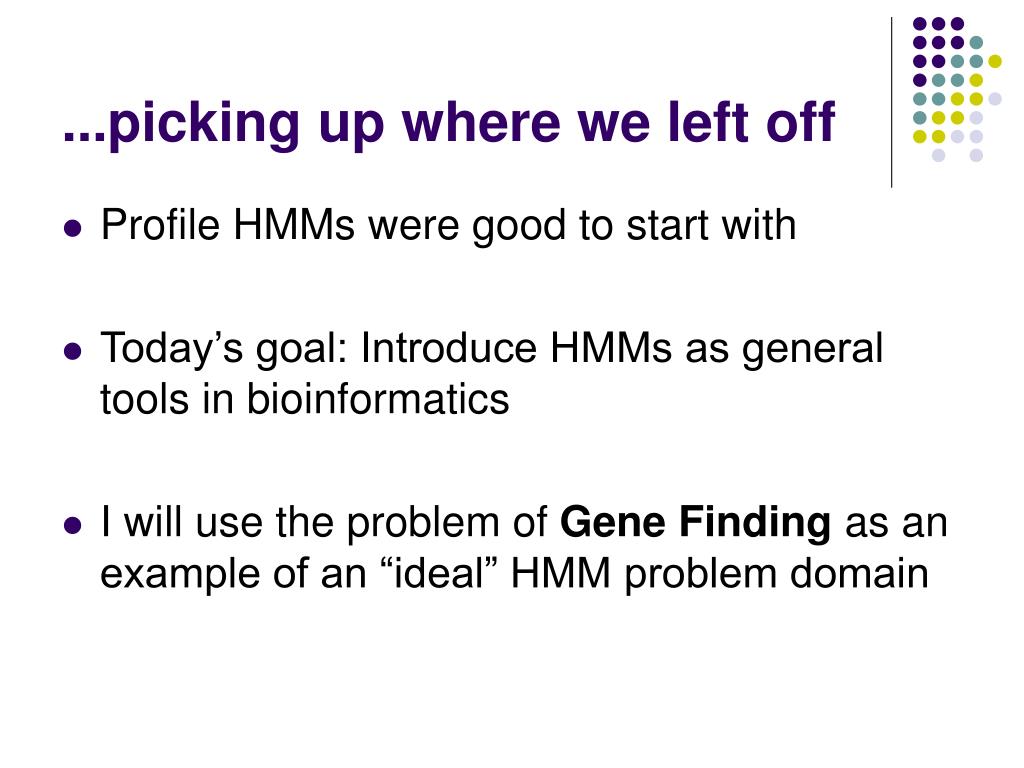Click the purple bullet dot beside 'Profile HMMs'

pos(73,228)
